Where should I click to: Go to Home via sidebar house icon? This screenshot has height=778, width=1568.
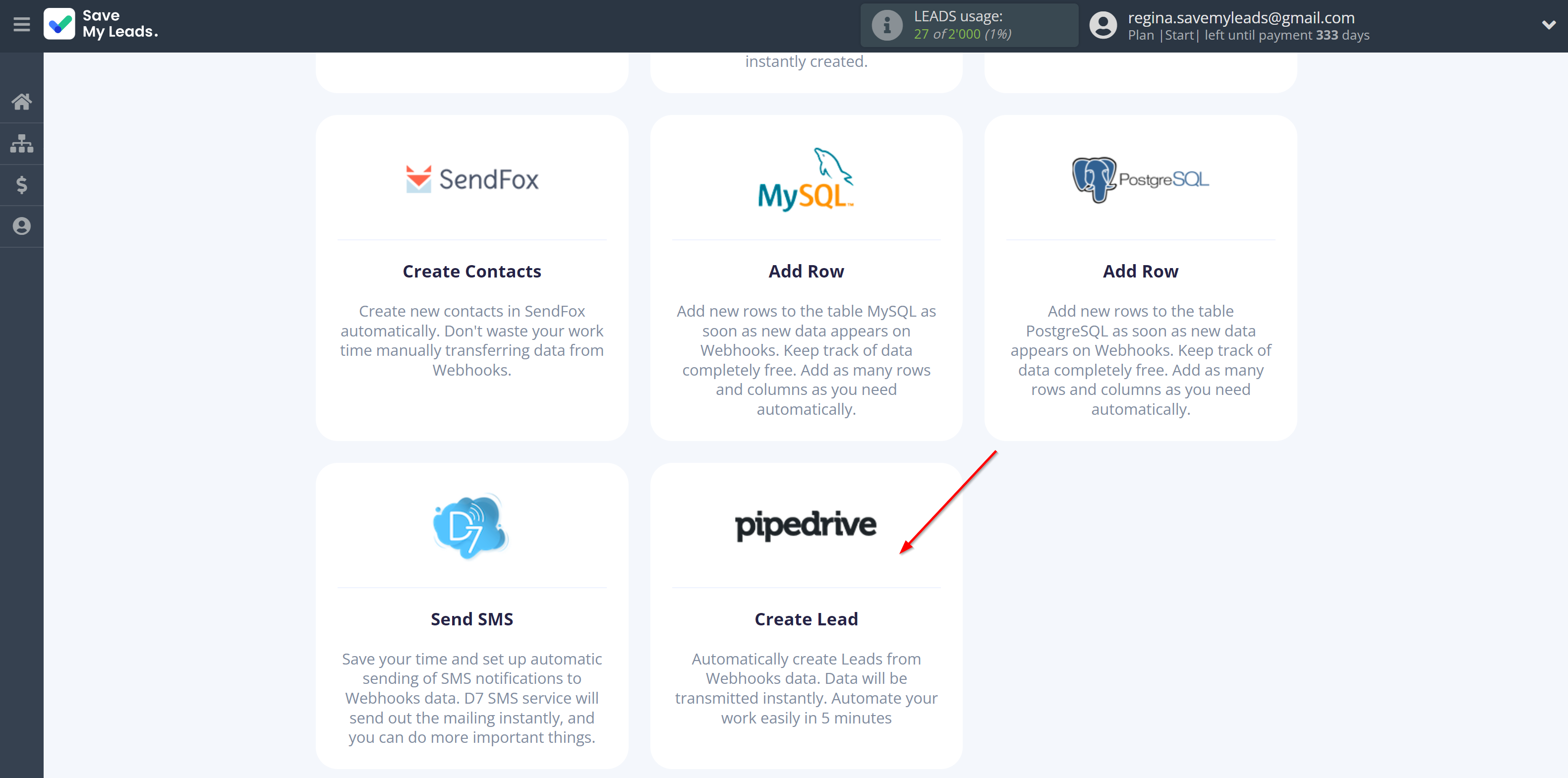(21, 102)
